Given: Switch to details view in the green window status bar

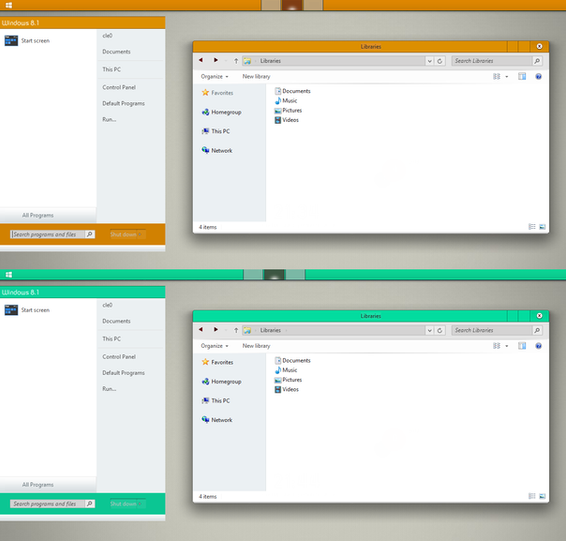Looking at the screenshot, I should tap(532, 496).
